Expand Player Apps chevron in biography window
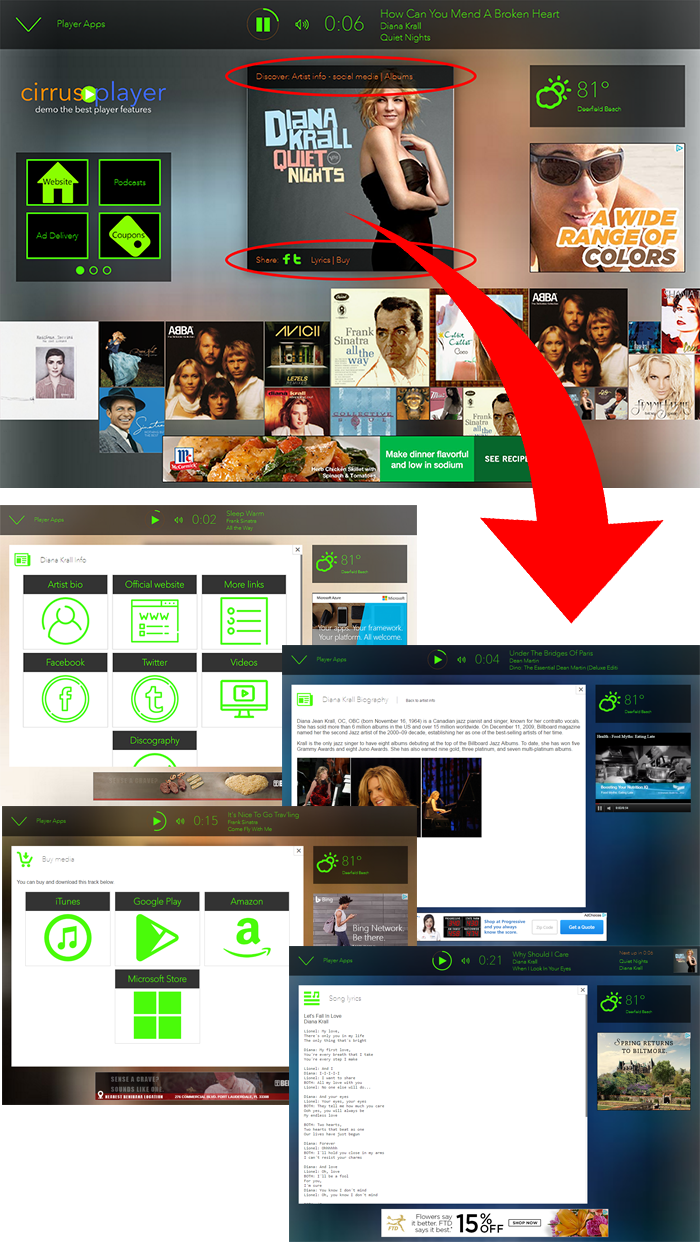The height and width of the screenshot is (1242, 700). click(300, 659)
